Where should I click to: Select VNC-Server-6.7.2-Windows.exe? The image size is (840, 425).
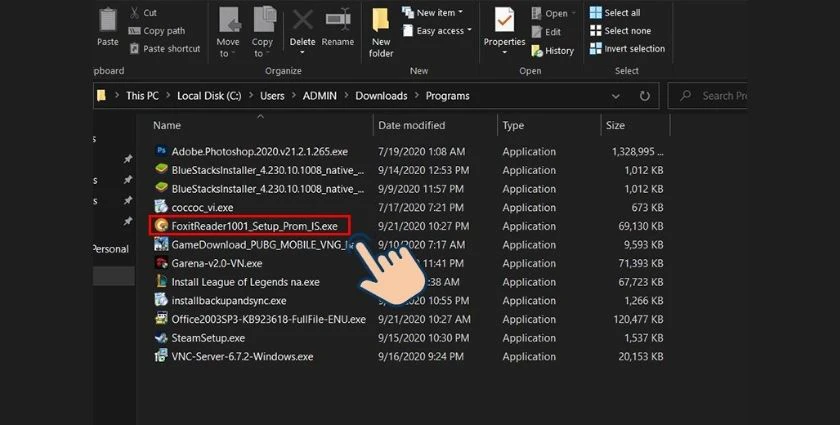tap(242, 356)
